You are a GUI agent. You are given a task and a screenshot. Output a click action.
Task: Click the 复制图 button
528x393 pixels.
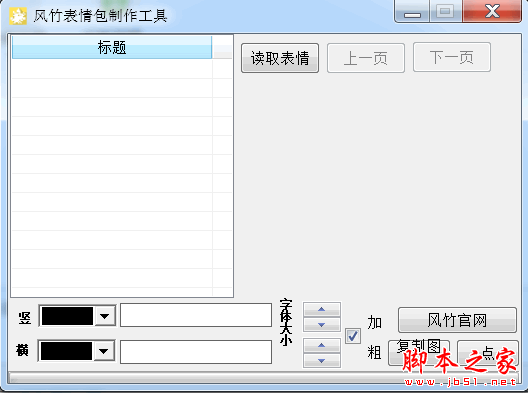pos(419,353)
